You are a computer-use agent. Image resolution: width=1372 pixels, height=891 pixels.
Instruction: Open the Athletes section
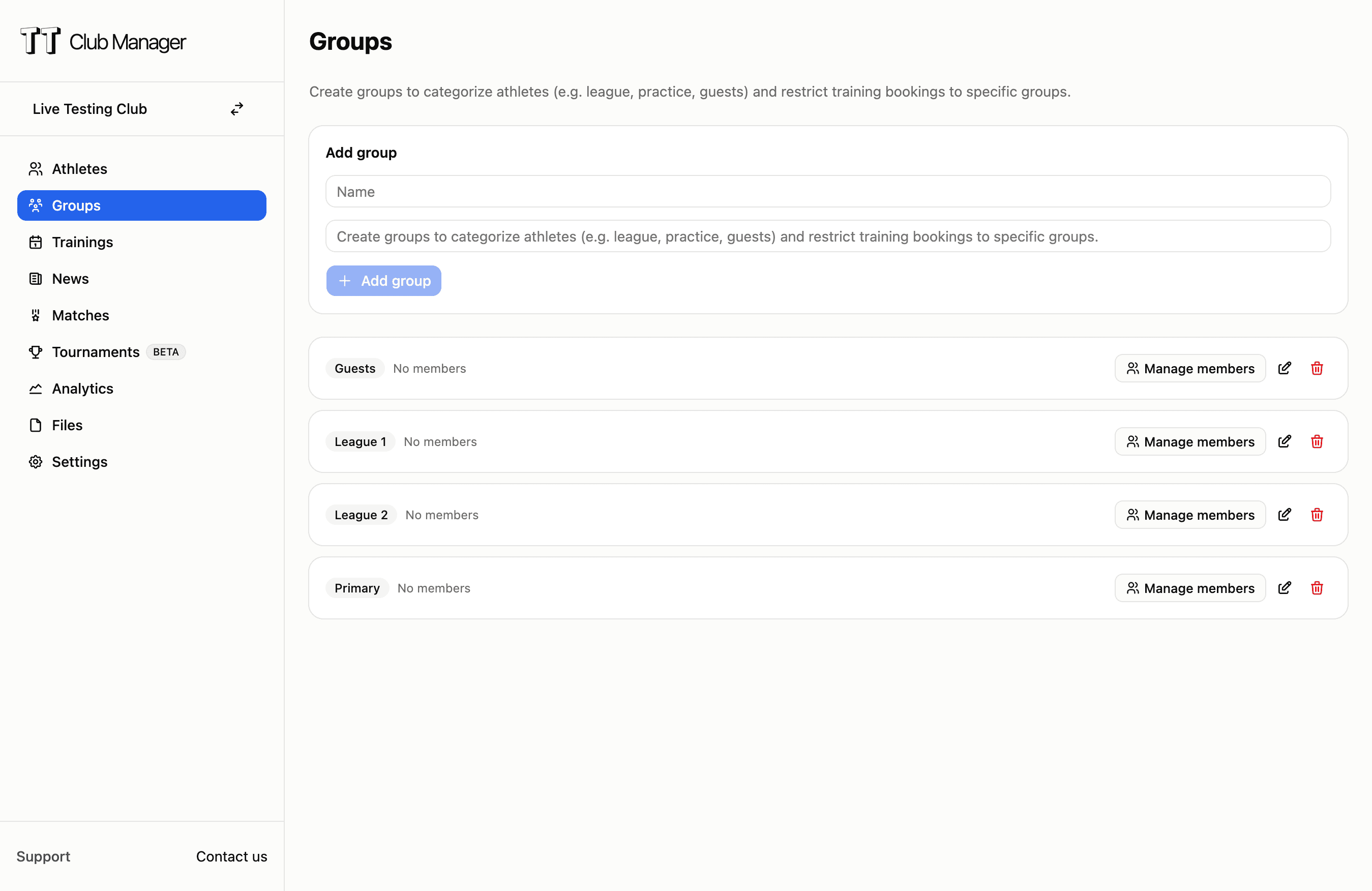[x=142, y=169]
